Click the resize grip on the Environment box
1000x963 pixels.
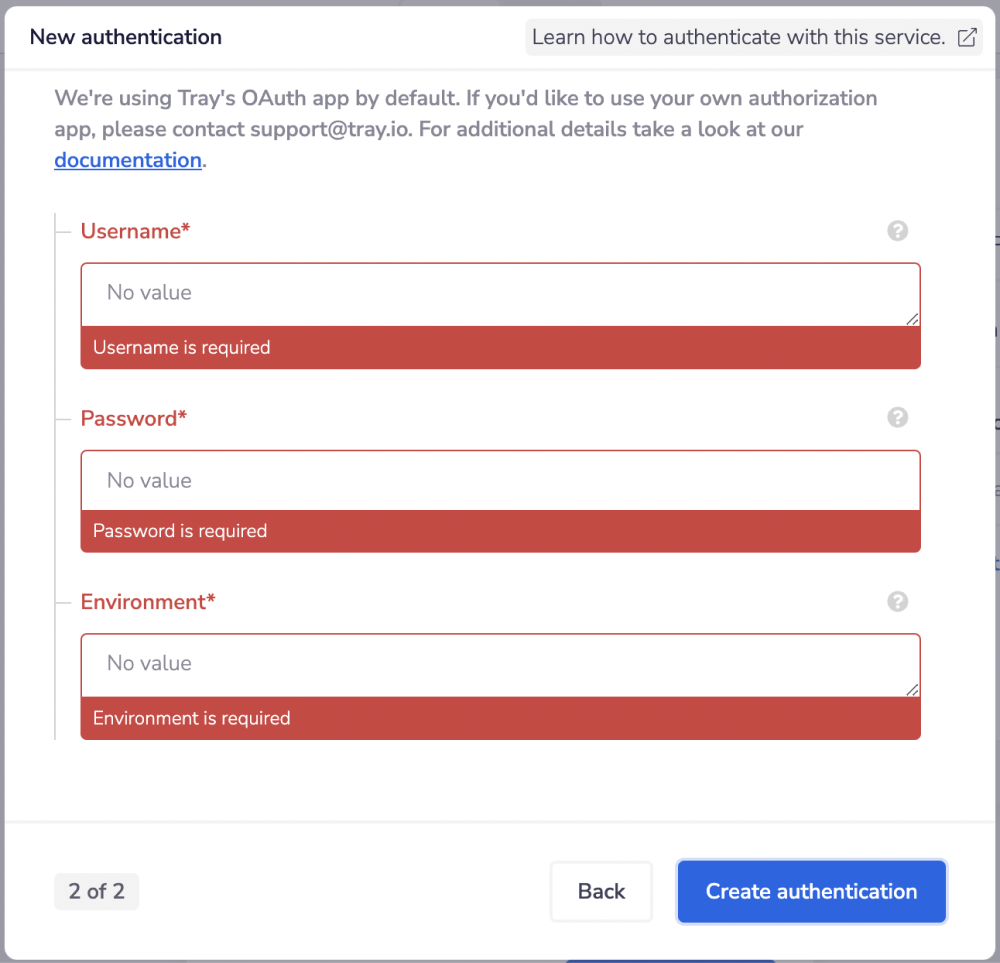(x=913, y=691)
